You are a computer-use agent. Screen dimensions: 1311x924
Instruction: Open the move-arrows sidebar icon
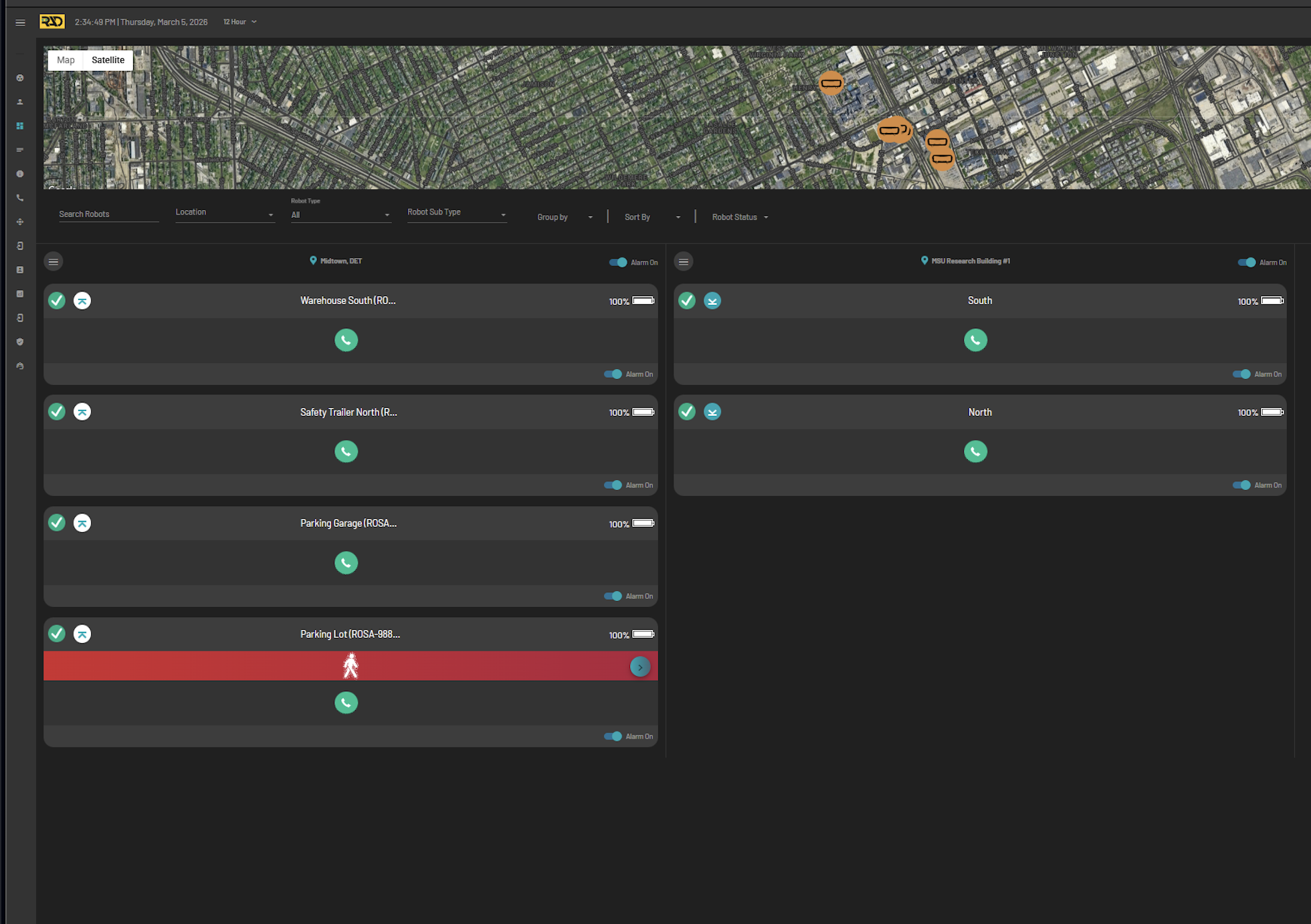click(20, 222)
